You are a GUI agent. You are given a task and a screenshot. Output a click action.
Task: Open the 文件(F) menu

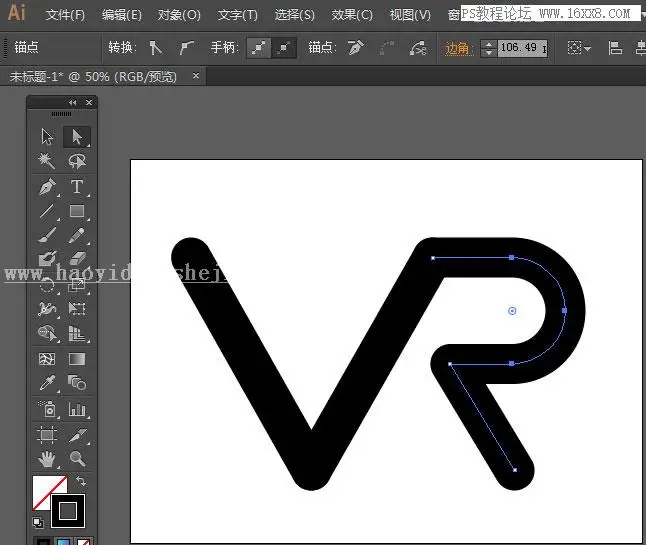coord(65,15)
